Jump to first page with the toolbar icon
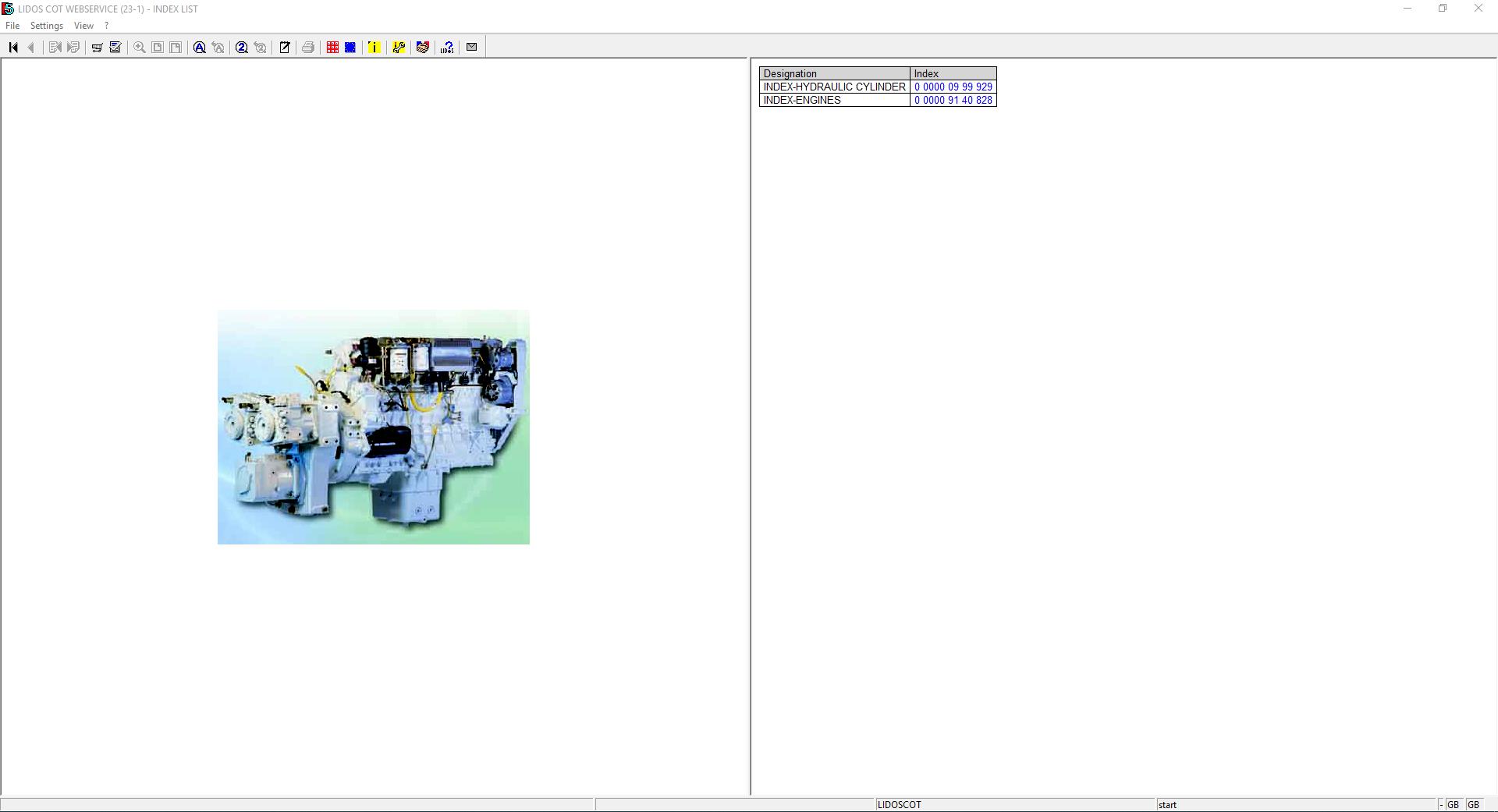Viewport: 1498px width, 812px height. point(12,47)
